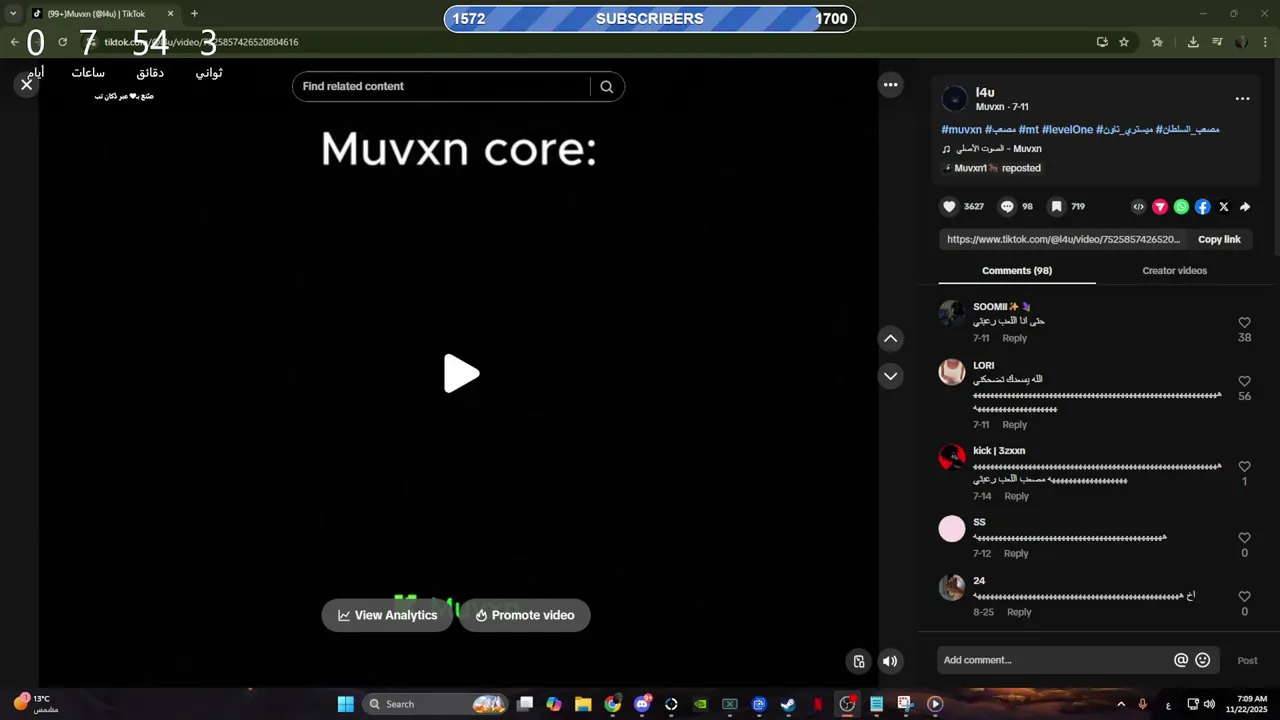Open the three-dot menu above the video
This screenshot has width=1280, height=720.
[890, 85]
